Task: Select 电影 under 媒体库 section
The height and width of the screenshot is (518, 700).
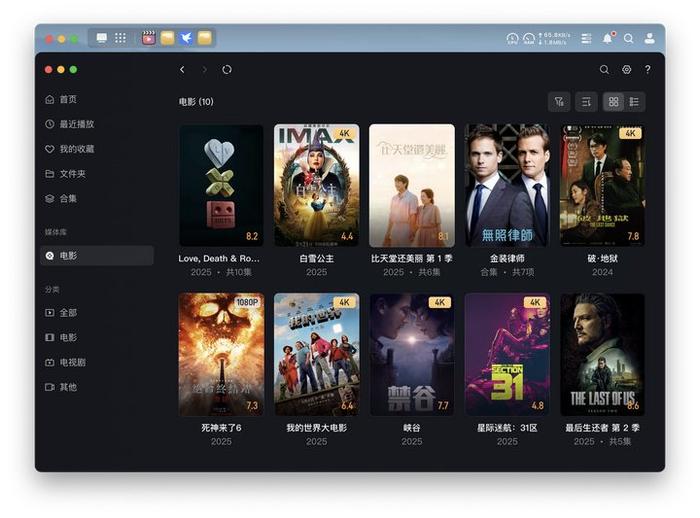Action: [97, 255]
